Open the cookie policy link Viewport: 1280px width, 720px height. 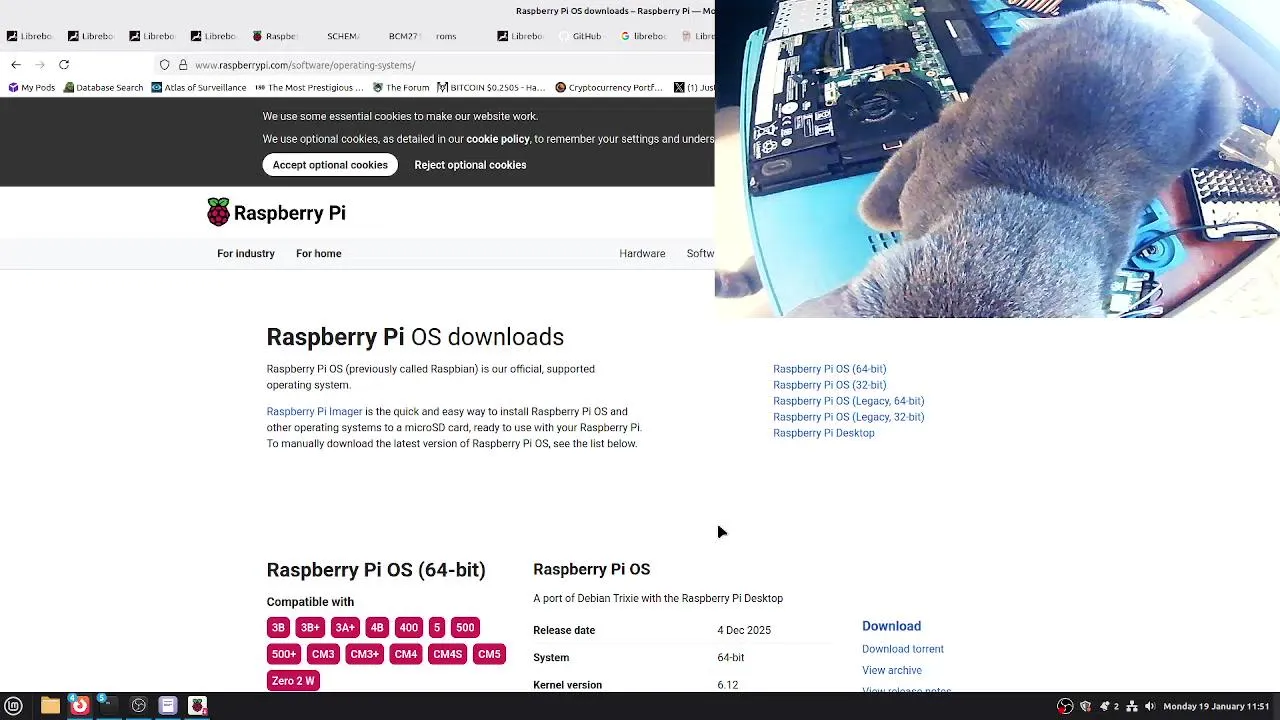coord(498,139)
